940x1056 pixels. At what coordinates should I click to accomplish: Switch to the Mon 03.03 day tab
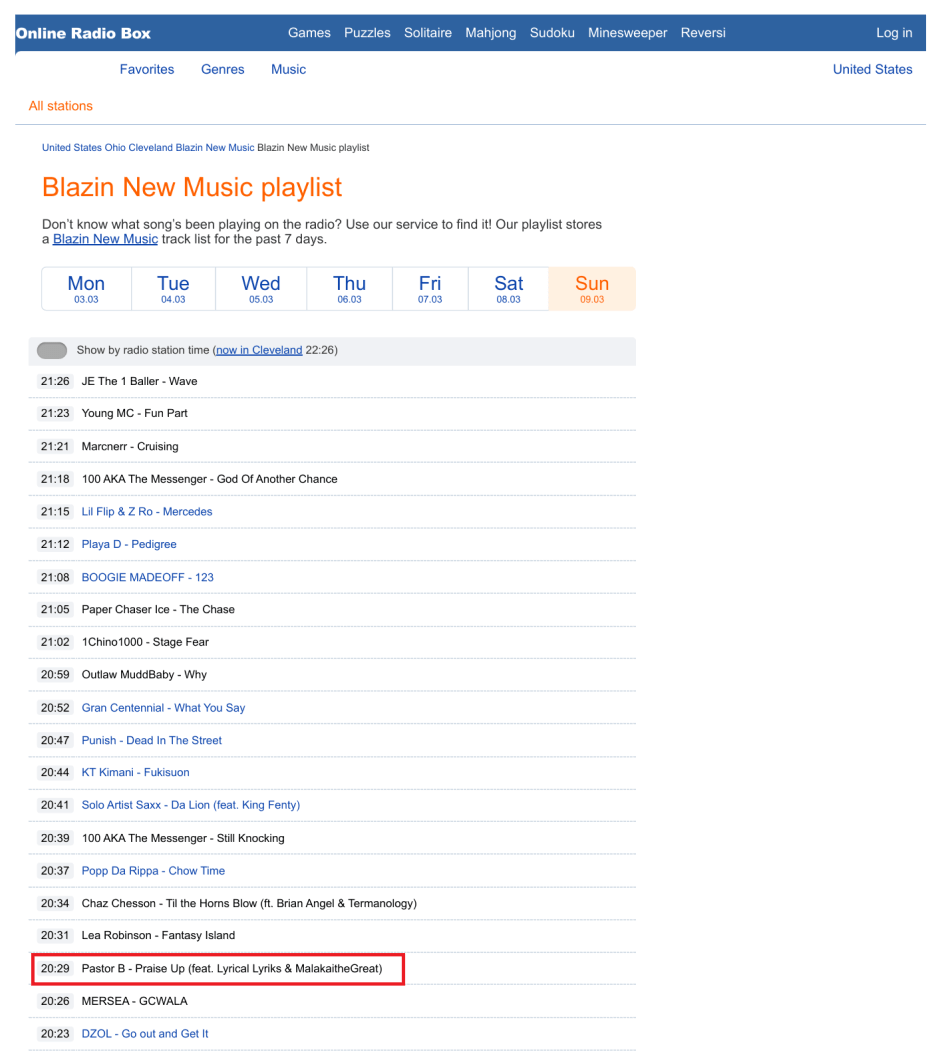pyautogui.click(x=86, y=289)
